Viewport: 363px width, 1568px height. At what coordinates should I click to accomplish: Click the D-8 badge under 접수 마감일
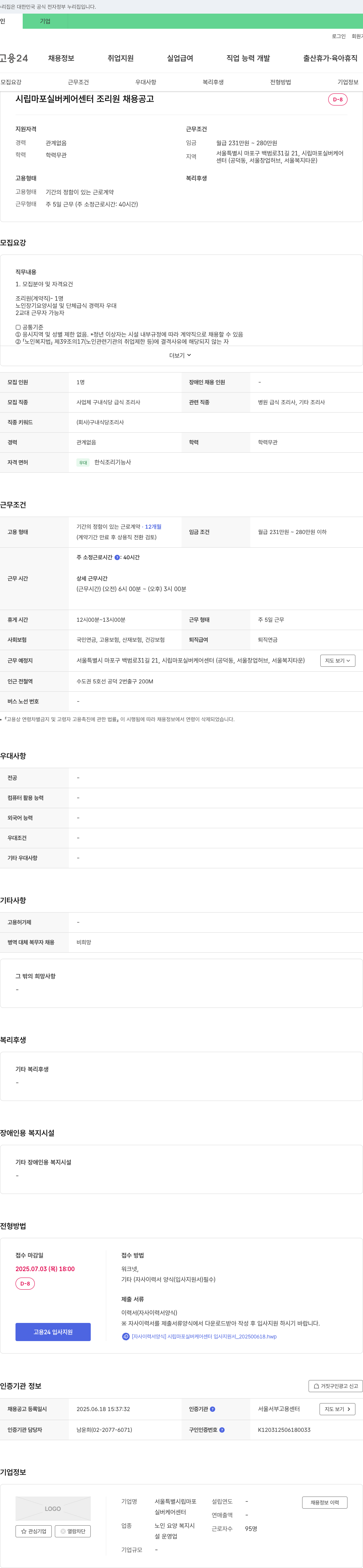pyautogui.click(x=25, y=1284)
